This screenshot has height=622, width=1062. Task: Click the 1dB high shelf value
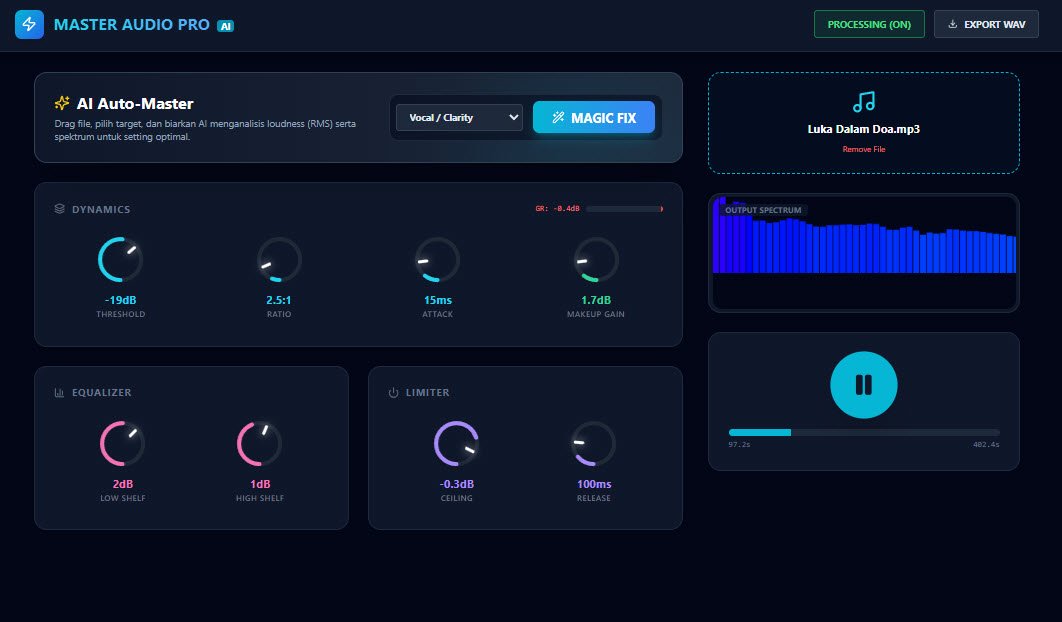click(x=260, y=484)
